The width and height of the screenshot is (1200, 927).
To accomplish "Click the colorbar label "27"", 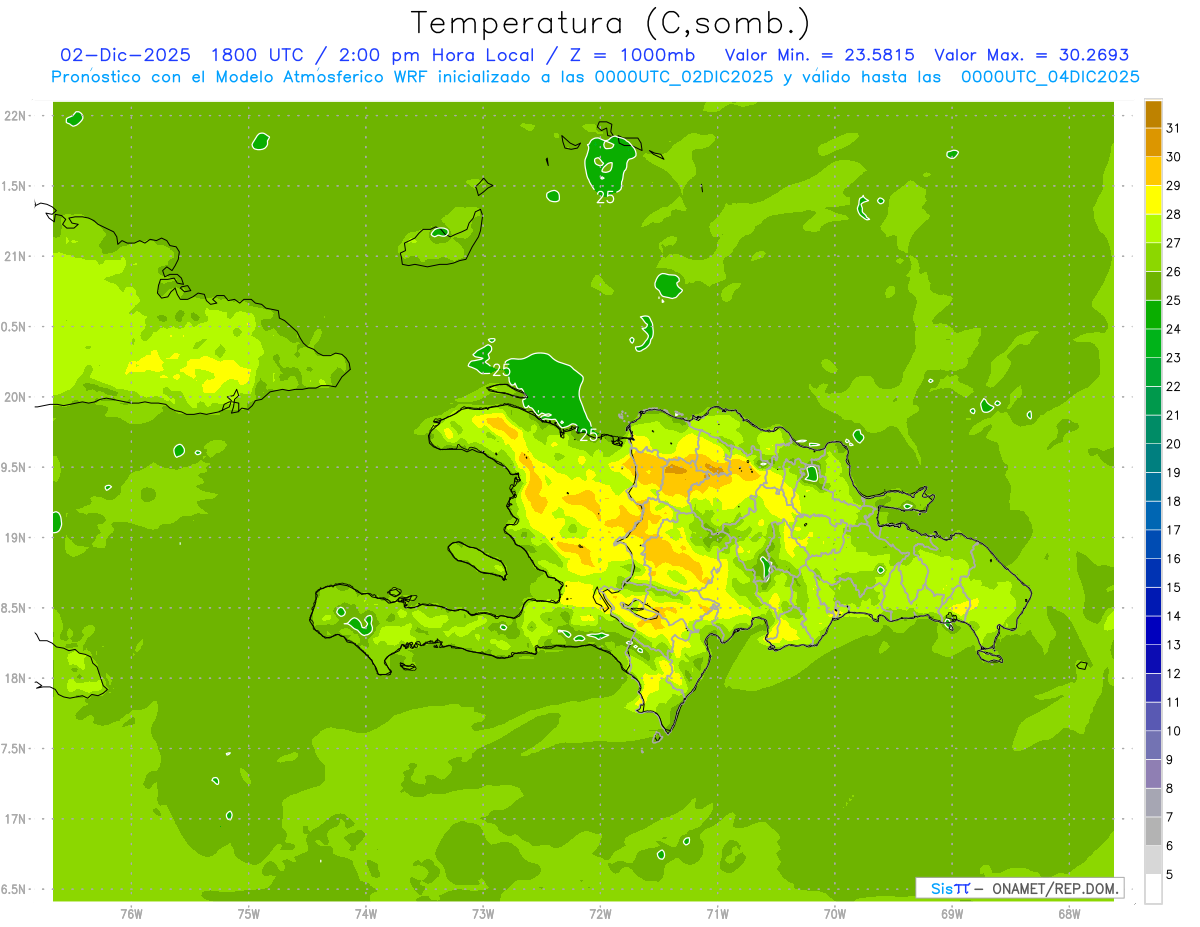I will coord(1174,243).
